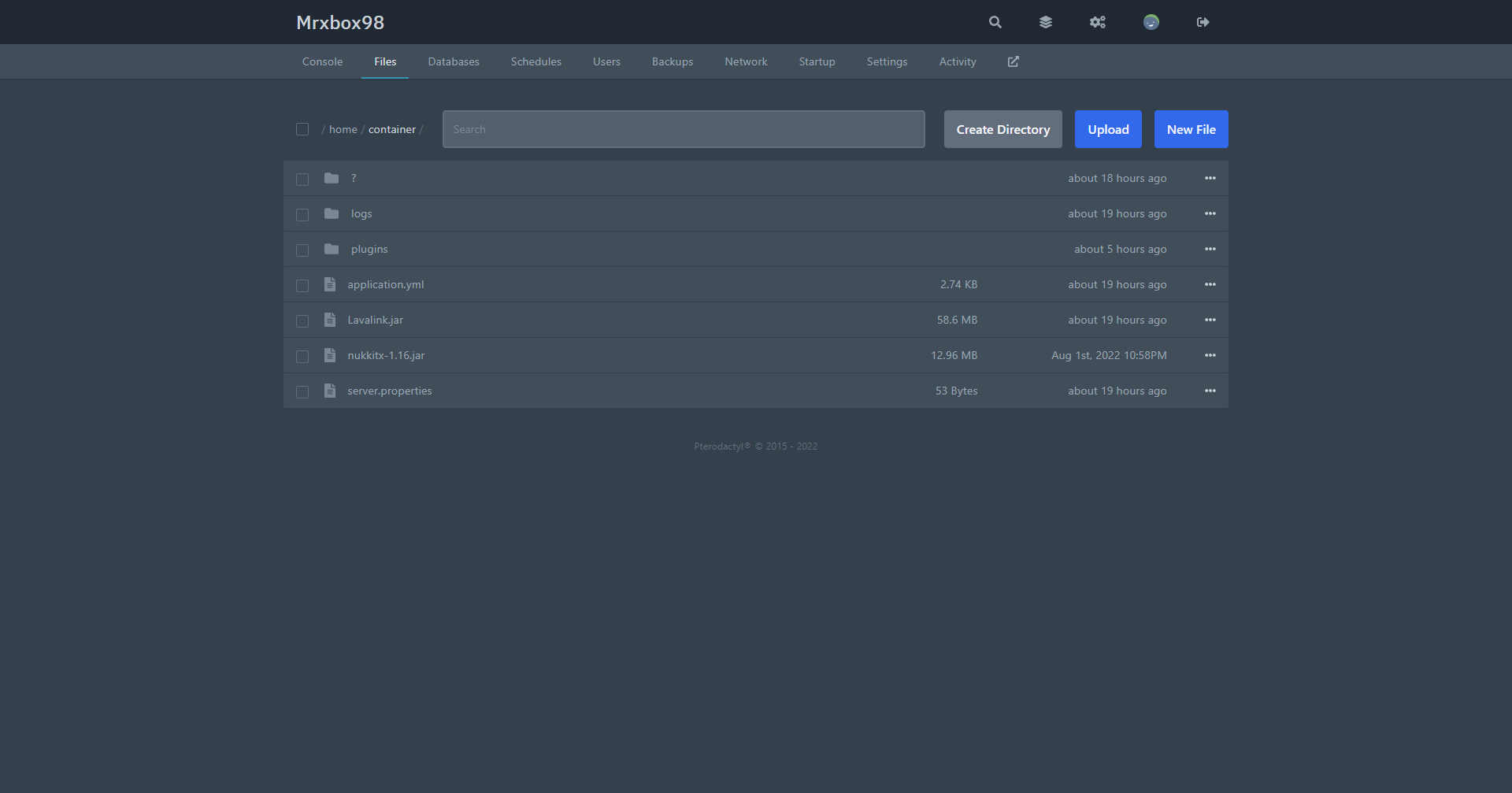Sign out using the logout icon

pos(1203,22)
